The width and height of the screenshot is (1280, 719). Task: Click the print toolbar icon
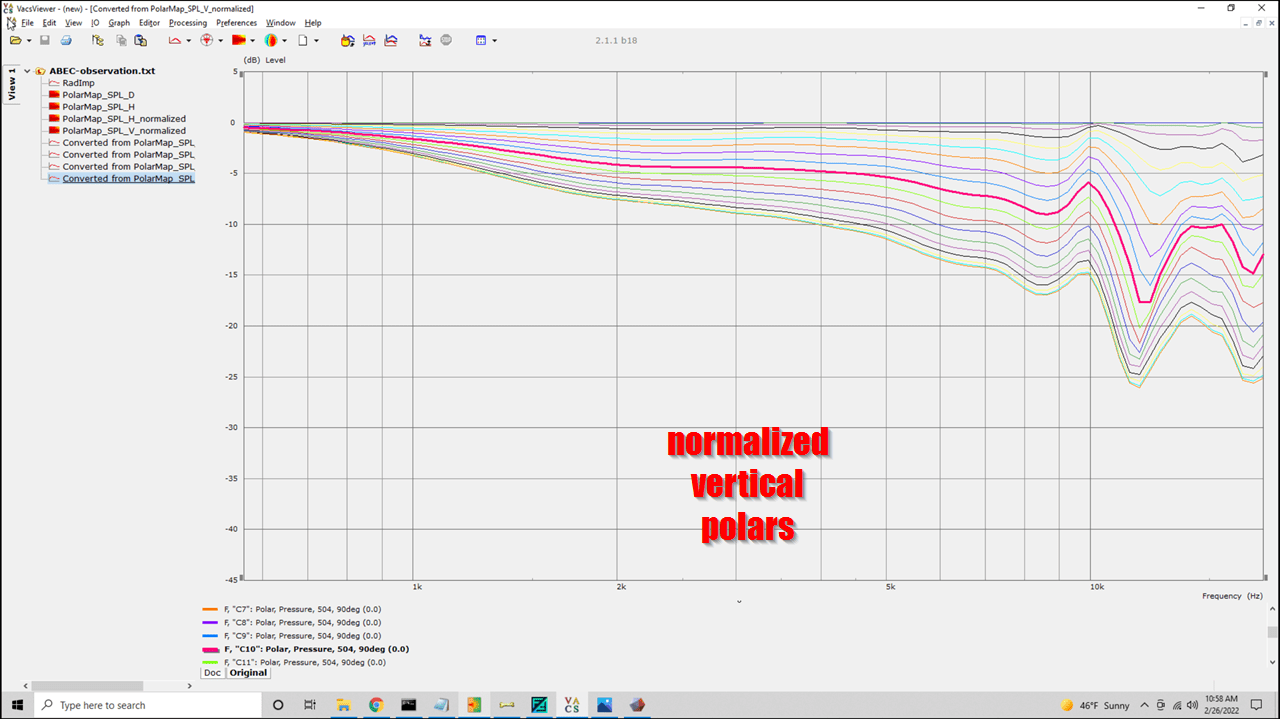(x=66, y=40)
